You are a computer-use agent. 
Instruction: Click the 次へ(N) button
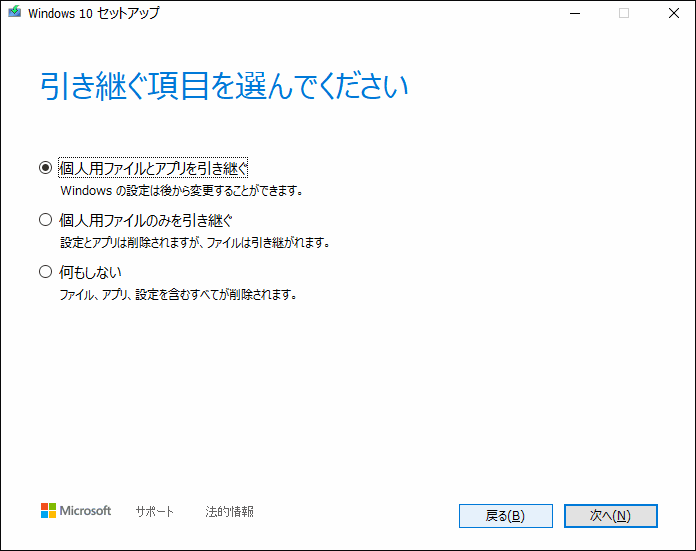pyautogui.click(x=610, y=515)
